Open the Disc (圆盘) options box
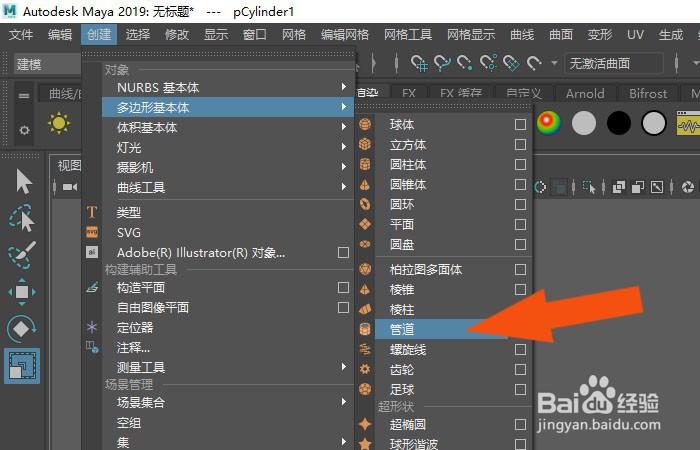700x450 pixels. [x=520, y=245]
